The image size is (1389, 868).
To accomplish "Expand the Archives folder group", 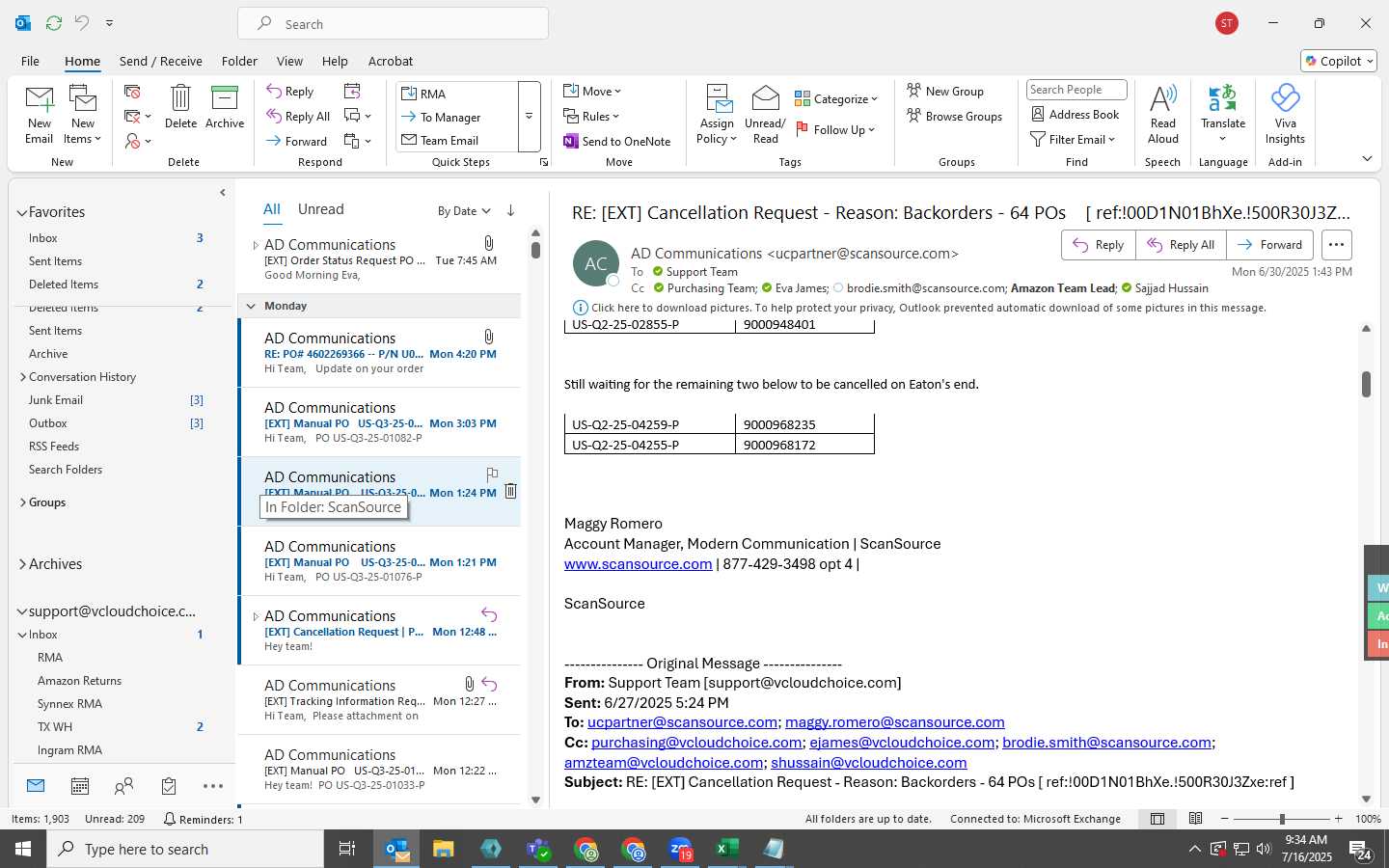I will coord(22,564).
